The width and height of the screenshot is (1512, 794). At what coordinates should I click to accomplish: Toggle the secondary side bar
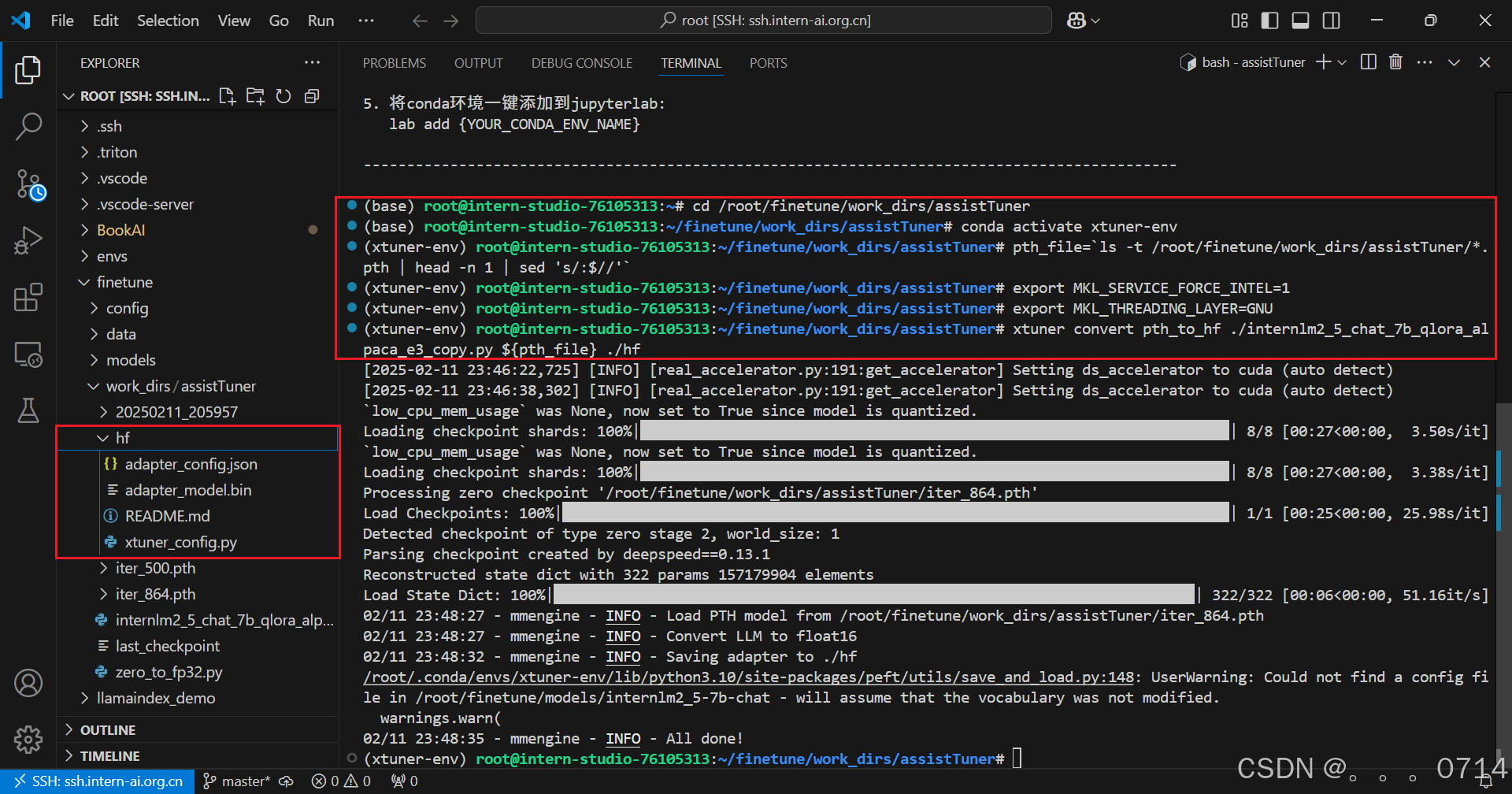pyautogui.click(x=1332, y=20)
